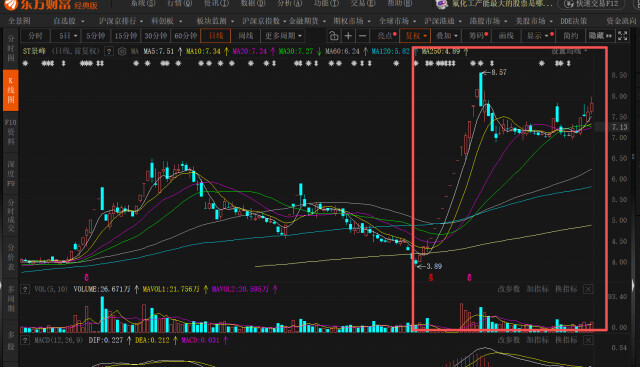Open K线图 in the left sidebar
Viewport: 640px width, 367px height.
click(x=11, y=90)
